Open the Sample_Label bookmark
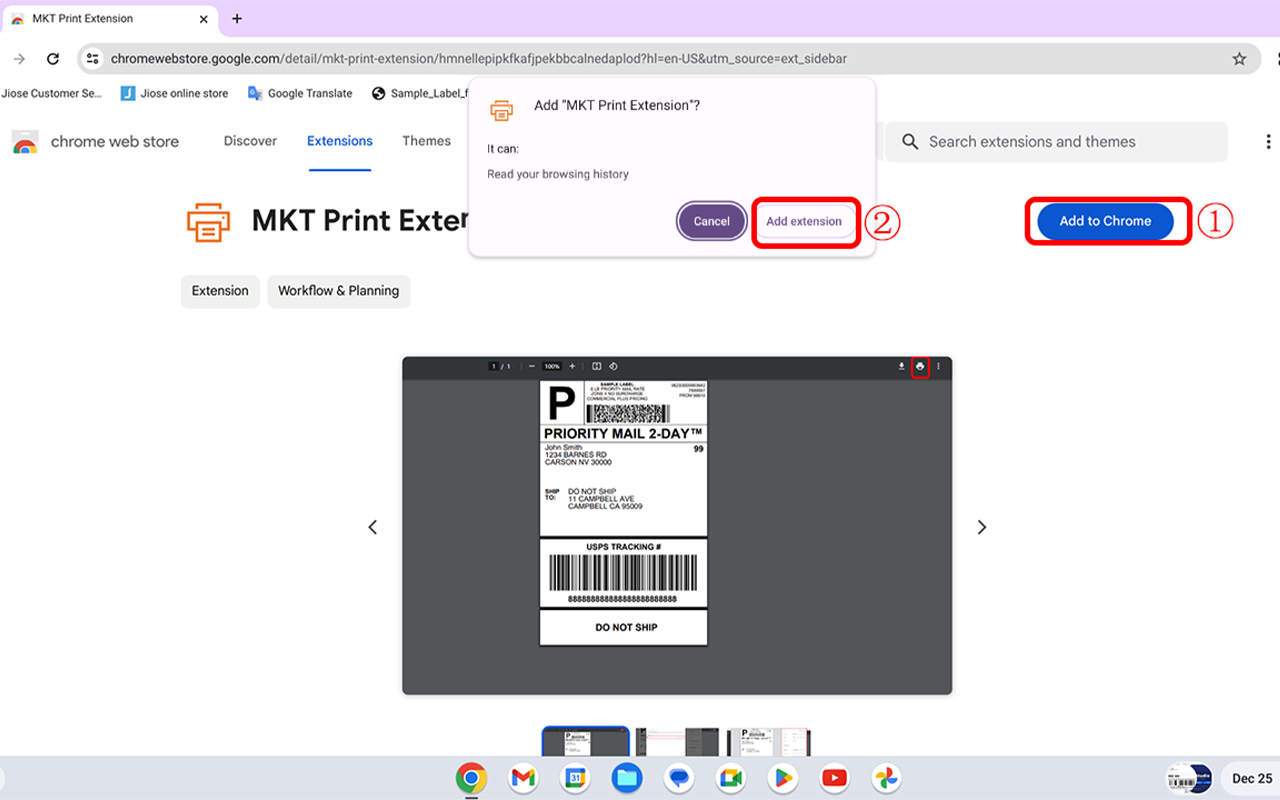This screenshot has width=1280, height=800. (420, 93)
